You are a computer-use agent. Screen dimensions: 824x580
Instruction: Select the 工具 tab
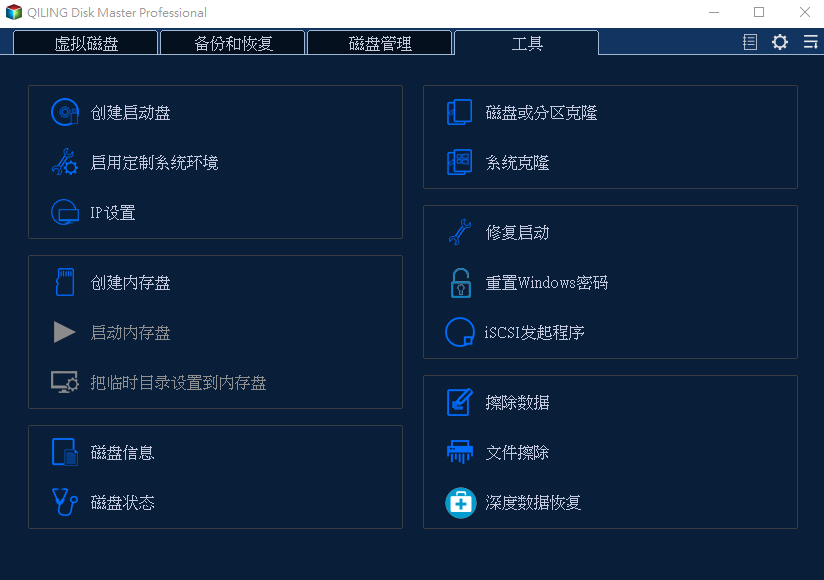527,43
